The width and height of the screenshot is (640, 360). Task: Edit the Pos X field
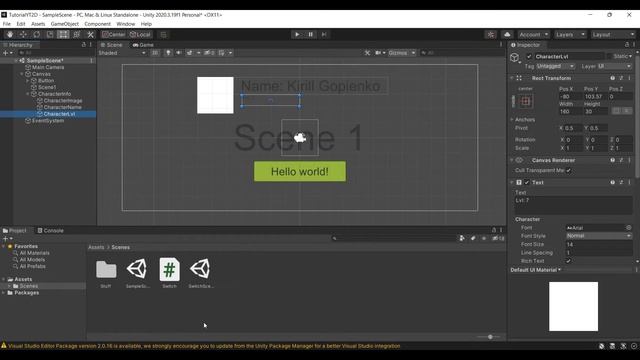tap(570, 97)
